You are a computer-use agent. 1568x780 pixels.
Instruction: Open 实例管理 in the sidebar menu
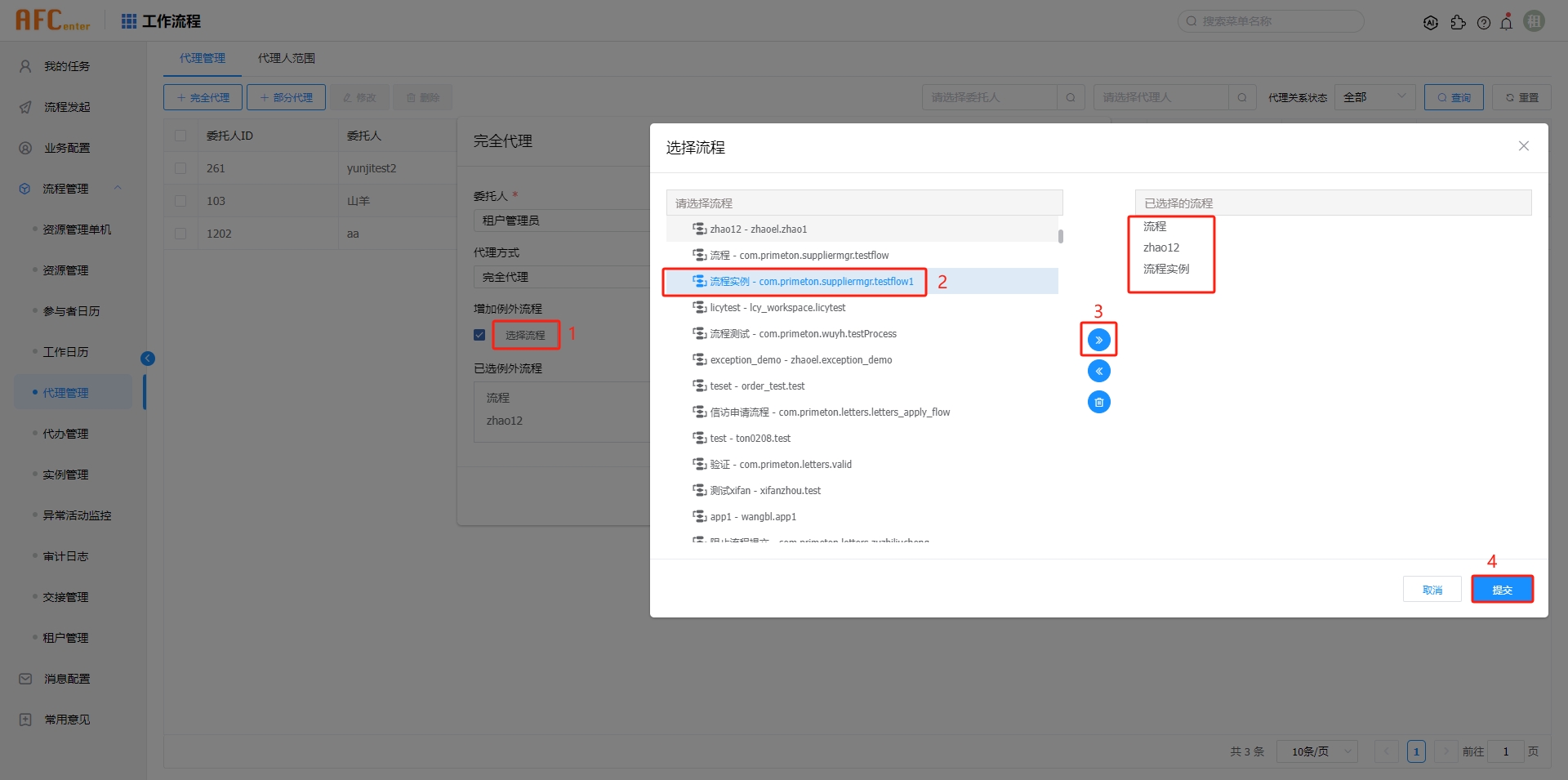point(65,474)
